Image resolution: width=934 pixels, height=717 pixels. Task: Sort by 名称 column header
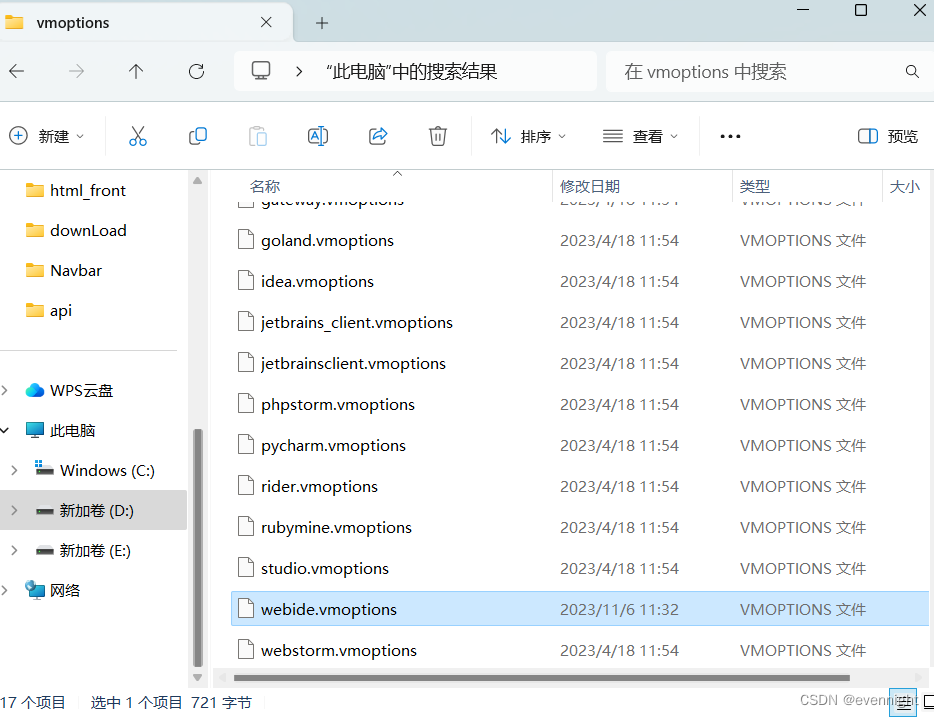click(x=265, y=186)
